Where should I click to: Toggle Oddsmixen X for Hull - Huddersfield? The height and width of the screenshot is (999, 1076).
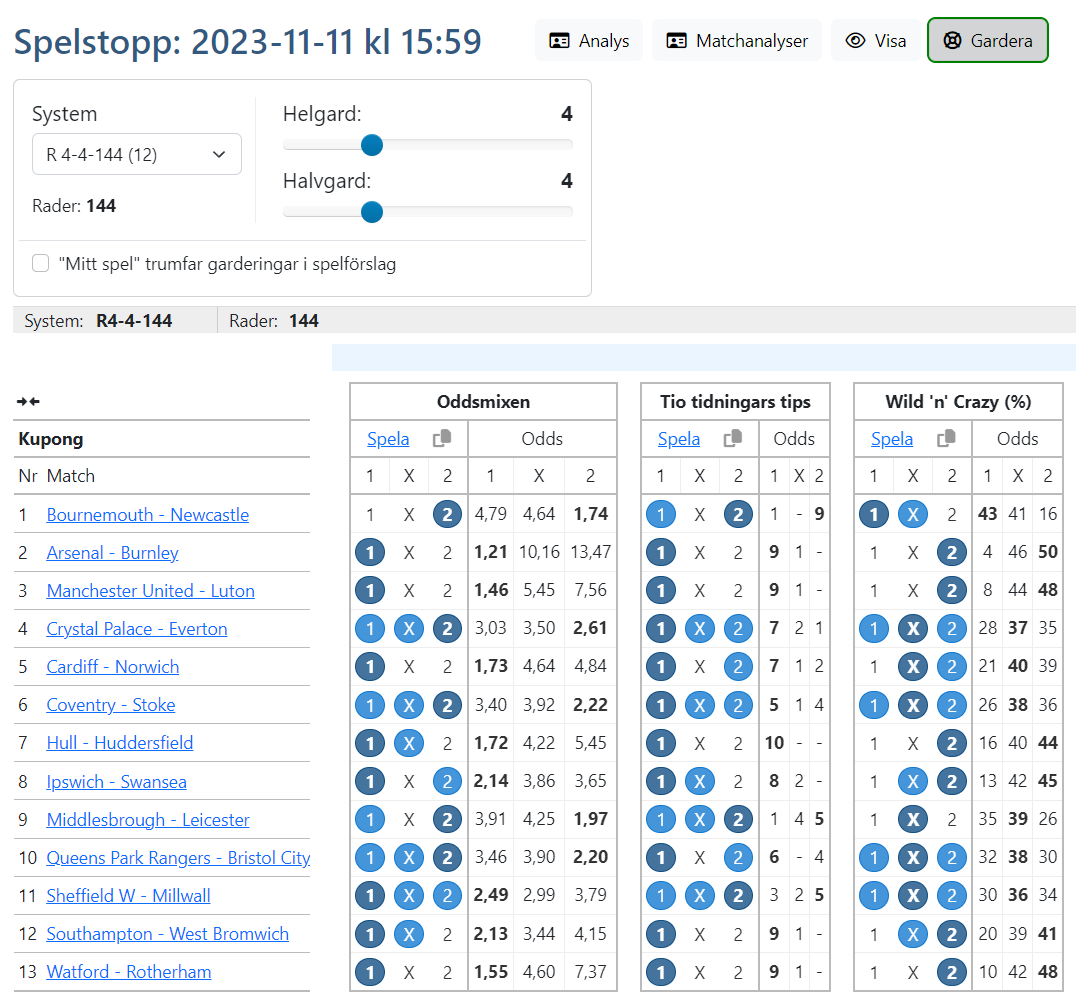409,743
